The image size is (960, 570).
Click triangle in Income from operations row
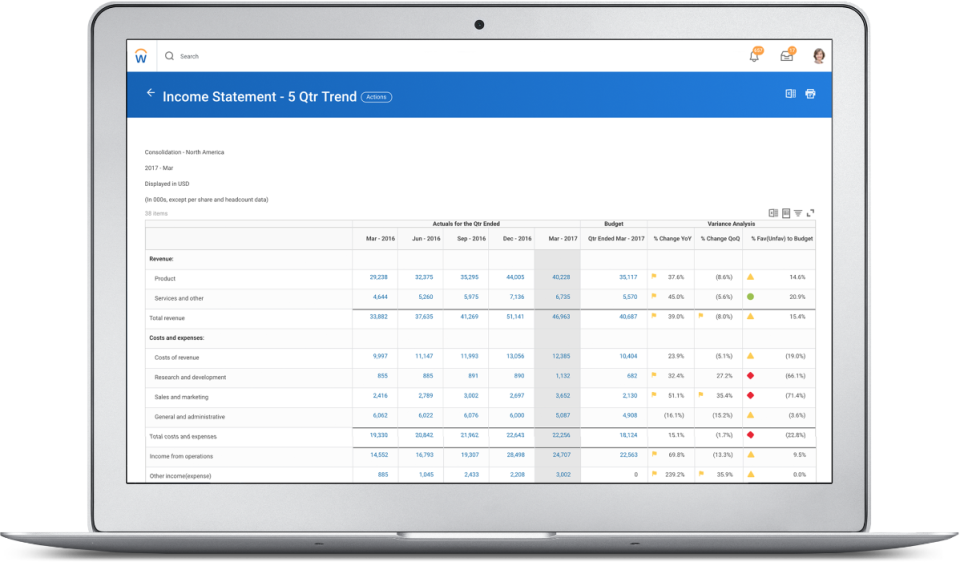tap(751, 455)
